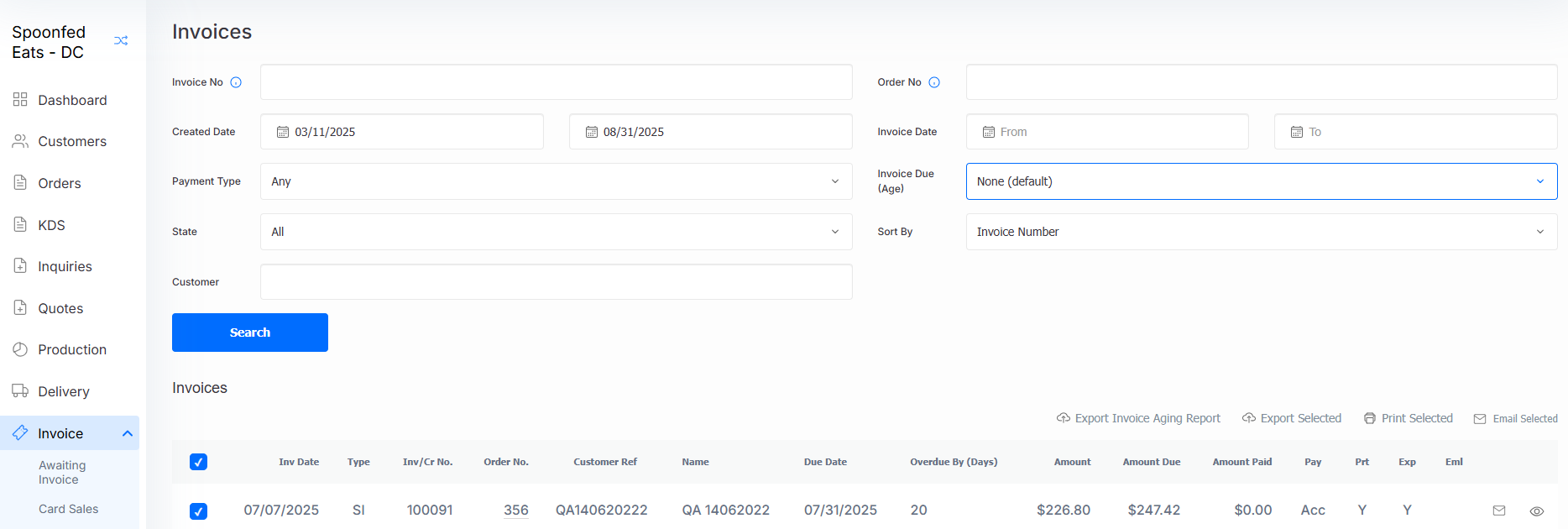
Task: Click the blue Search button
Action: [250, 333]
